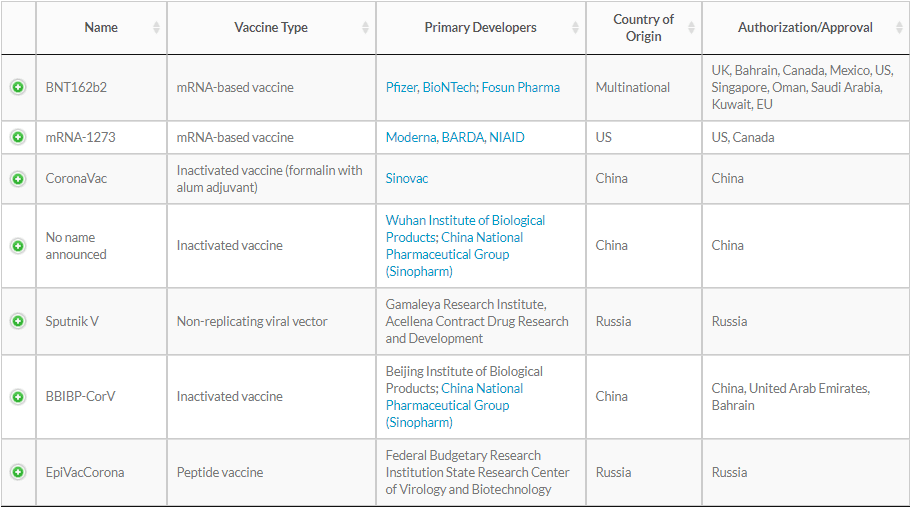The height and width of the screenshot is (507, 911).
Task: Expand the BBIBP-CorV row
Action: click(18, 397)
